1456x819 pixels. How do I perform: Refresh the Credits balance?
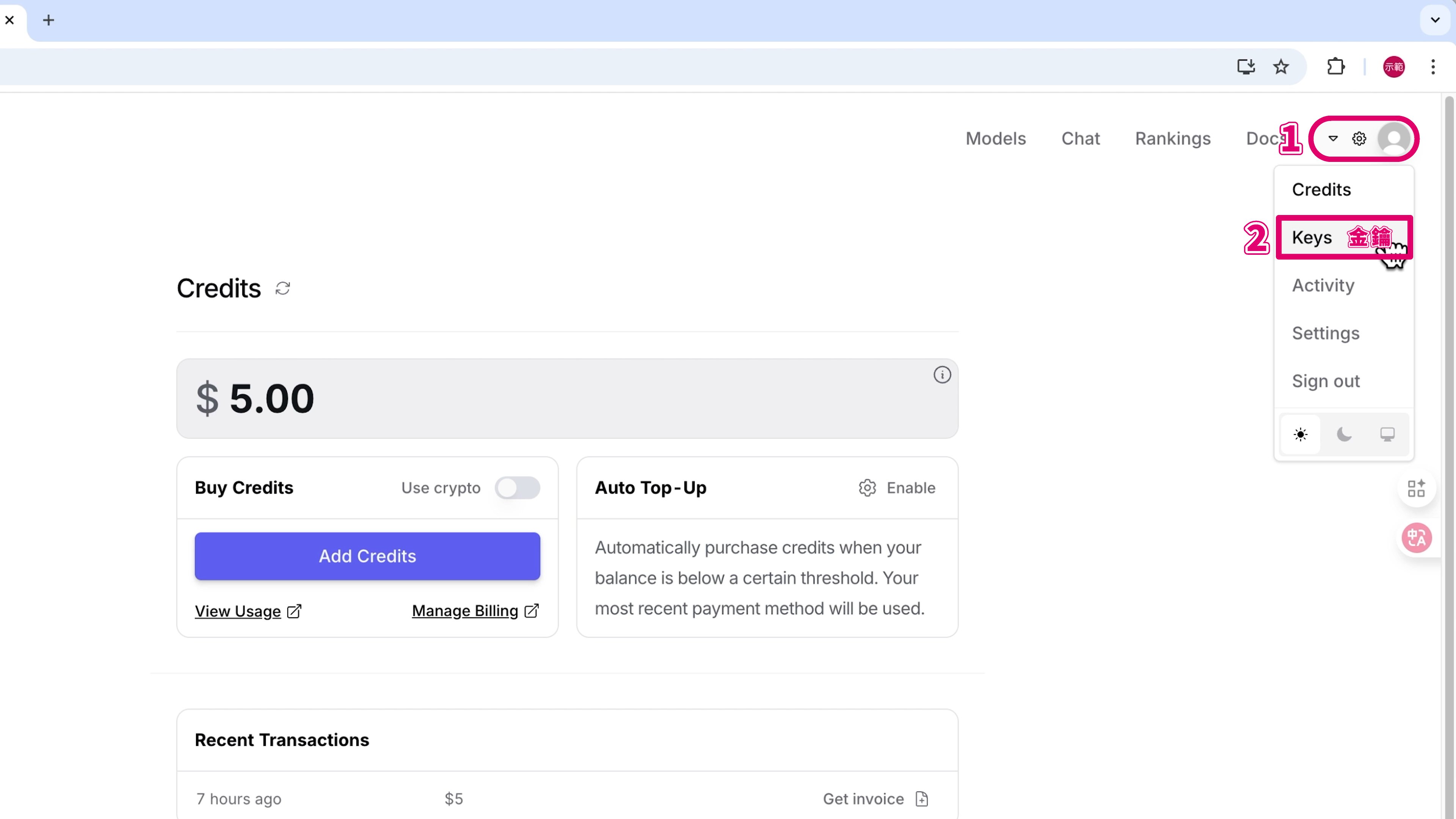(x=282, y=288)
